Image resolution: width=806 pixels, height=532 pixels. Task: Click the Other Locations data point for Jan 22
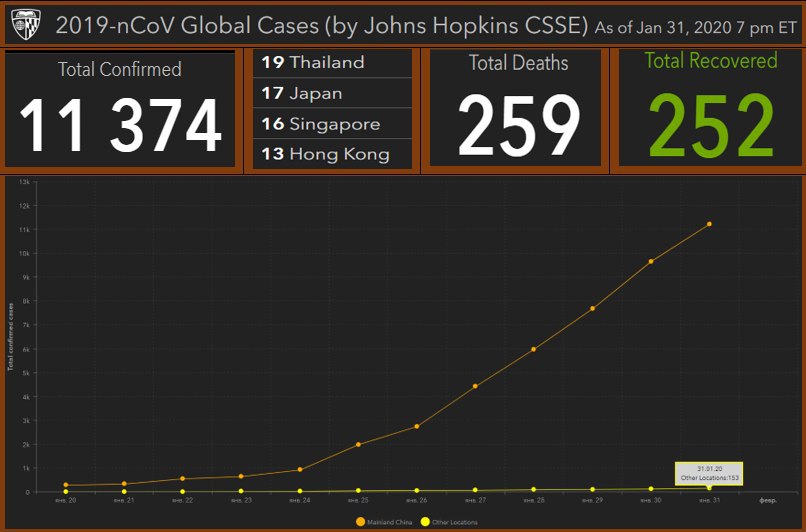click(x=182, y=492)
